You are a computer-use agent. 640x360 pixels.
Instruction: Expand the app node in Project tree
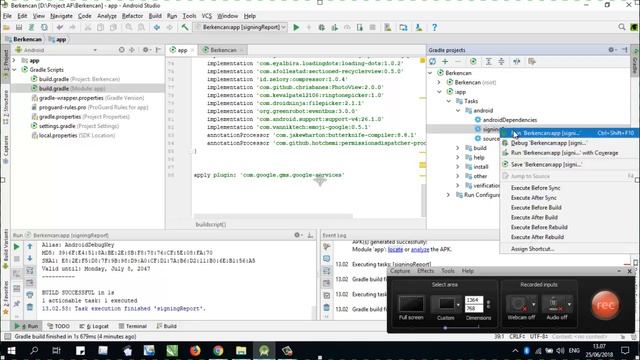[x=14, y=60]
